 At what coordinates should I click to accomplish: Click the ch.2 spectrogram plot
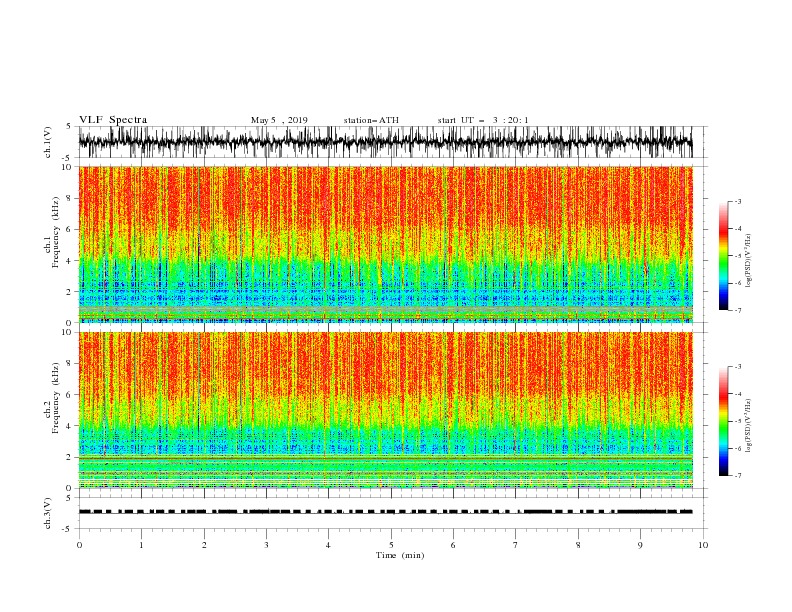coord(385,410)
